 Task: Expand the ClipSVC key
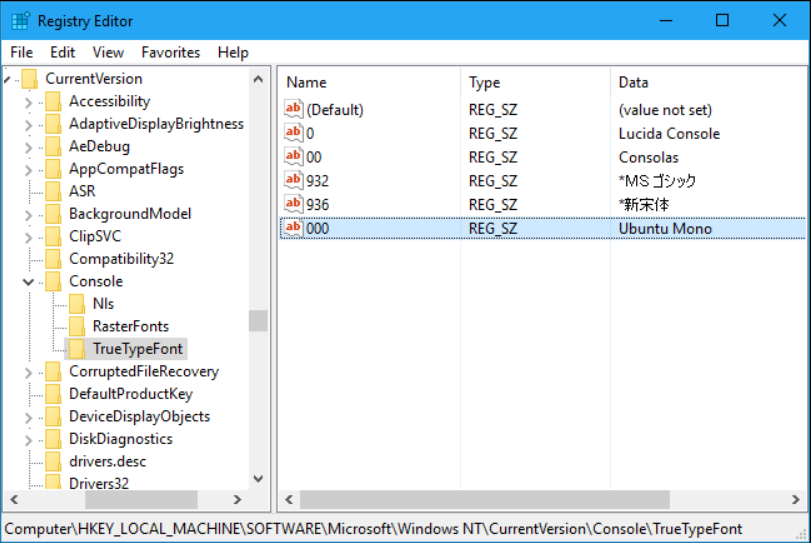point(28,237)
